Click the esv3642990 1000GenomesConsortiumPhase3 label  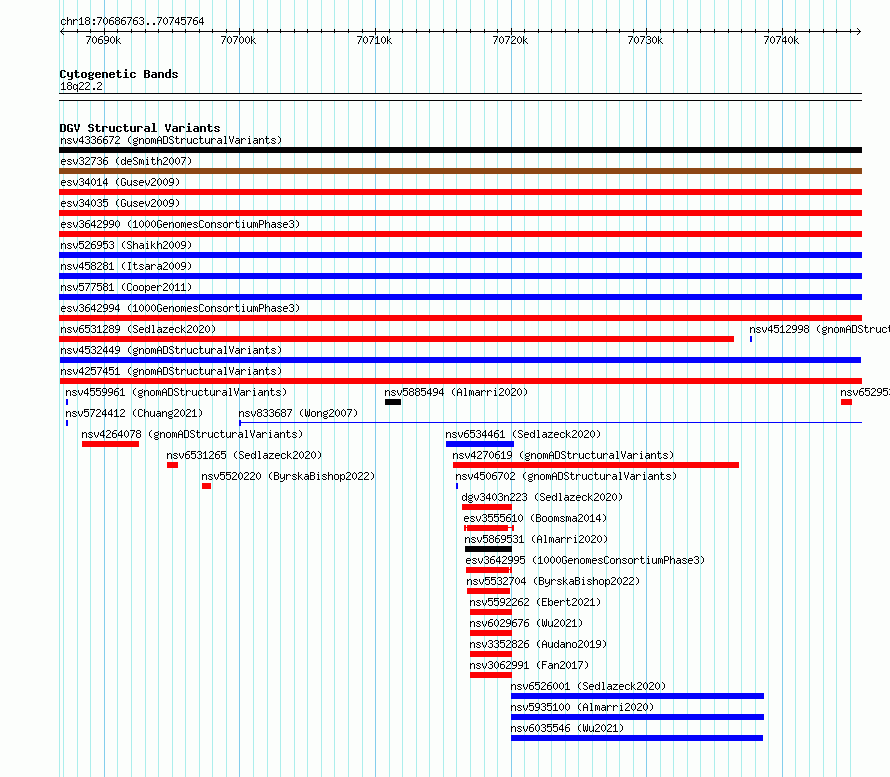180,224
